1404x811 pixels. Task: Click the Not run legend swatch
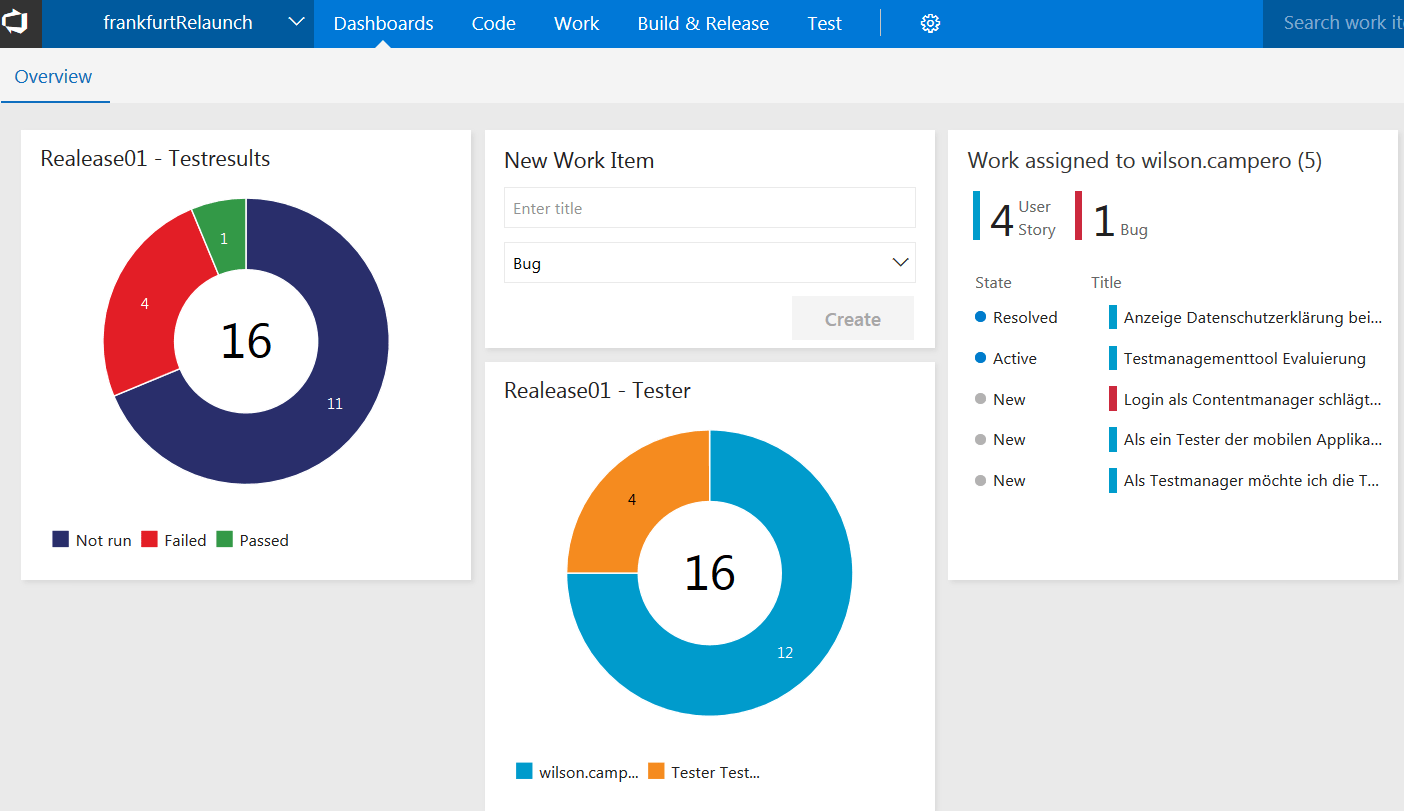[x=62, y=539]
